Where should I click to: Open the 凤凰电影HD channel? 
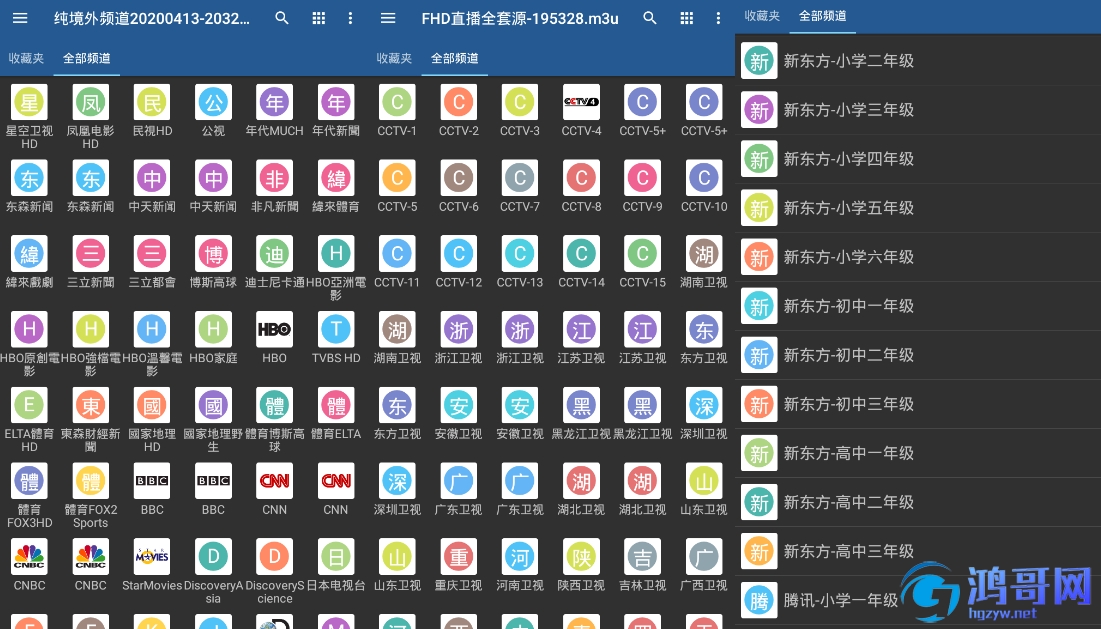91,116
